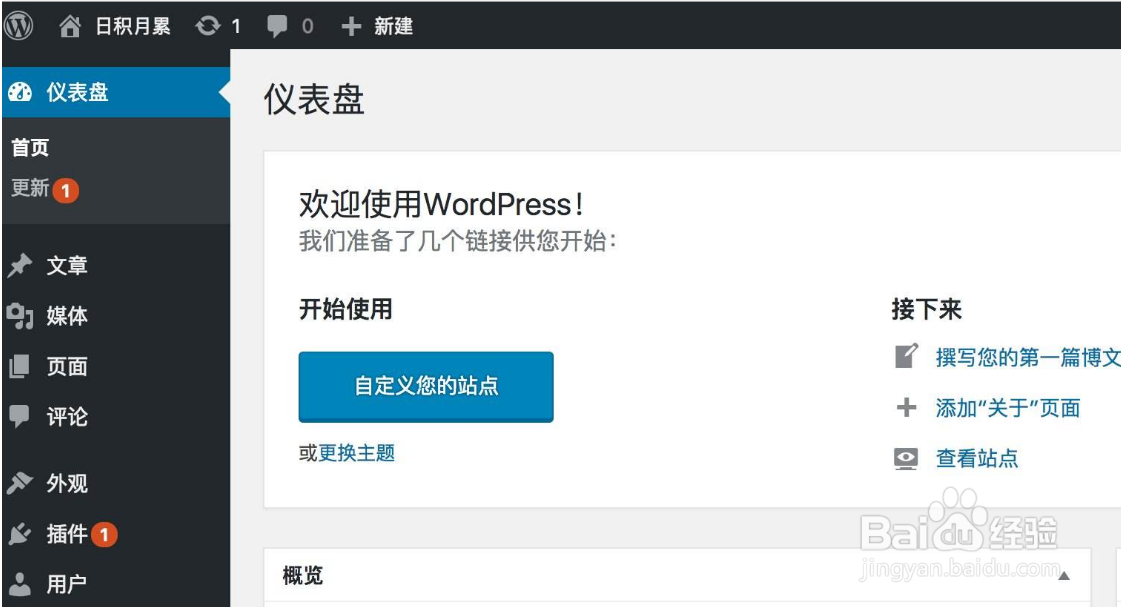Click the plugin update badge beside 插件
Viewport: 1121px width, 607px height.
point(104,534)
